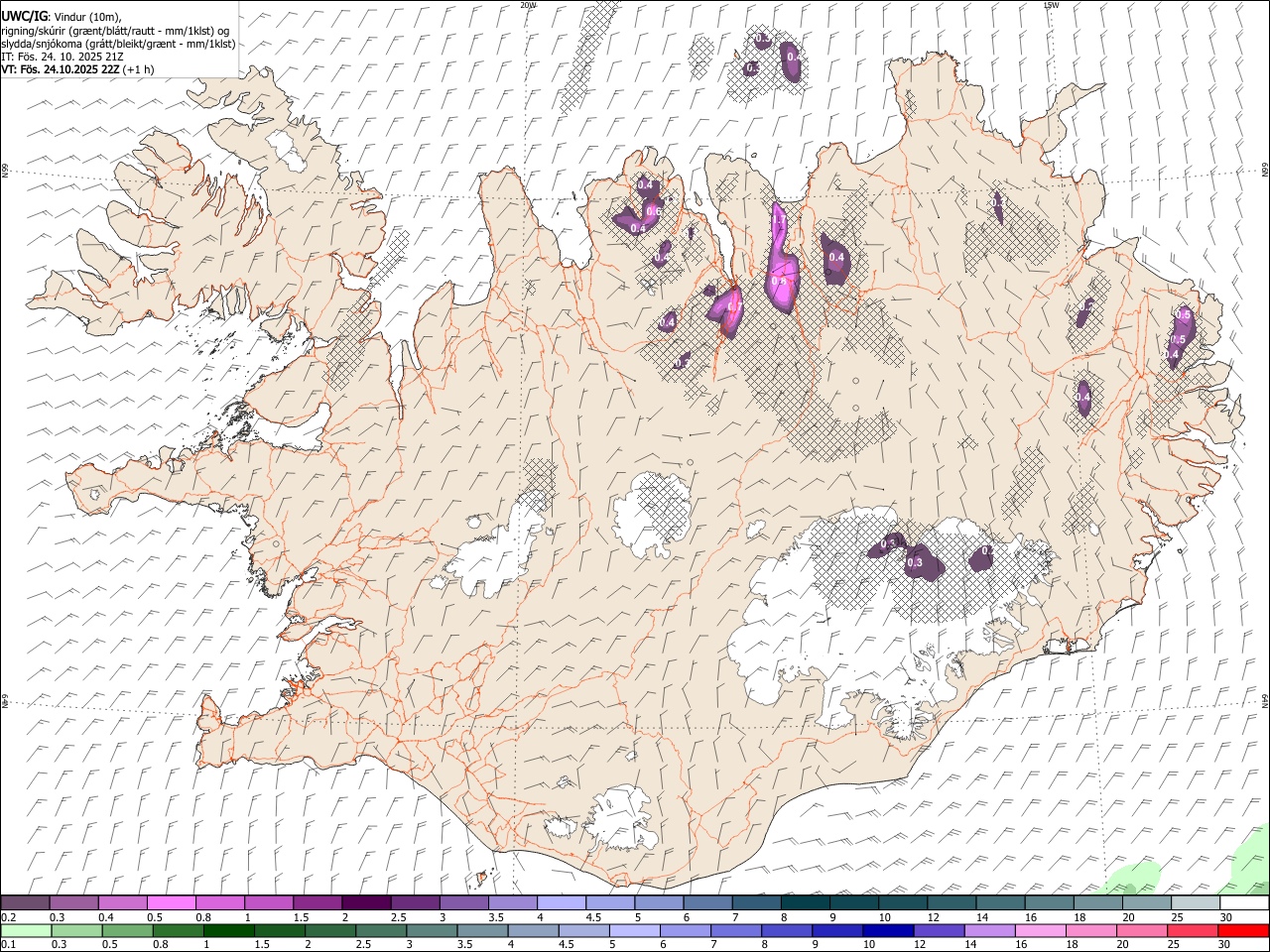Select the light grey 25 snow legend swatch
This screenshot has width=1270, height=952.
coord(1195,902)
